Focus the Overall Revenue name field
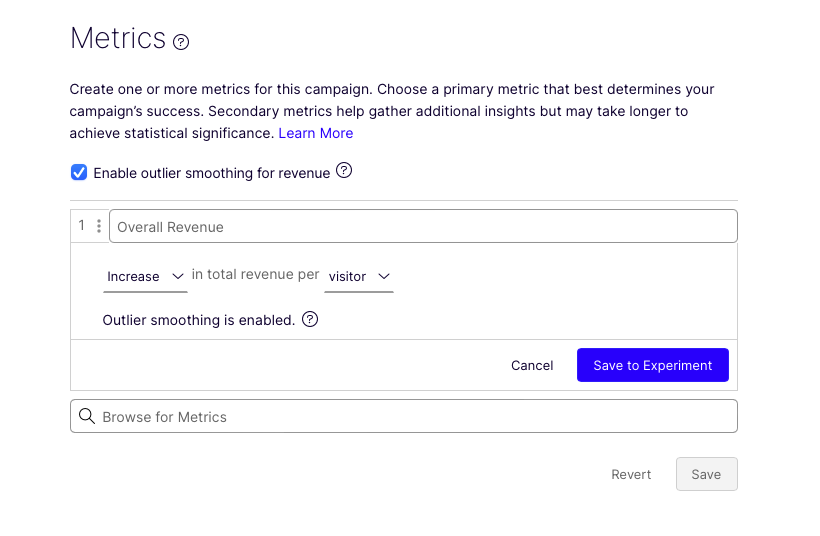The height and width of the screenshot is (536, 820). pyautogui.click(x=423, y=226)
